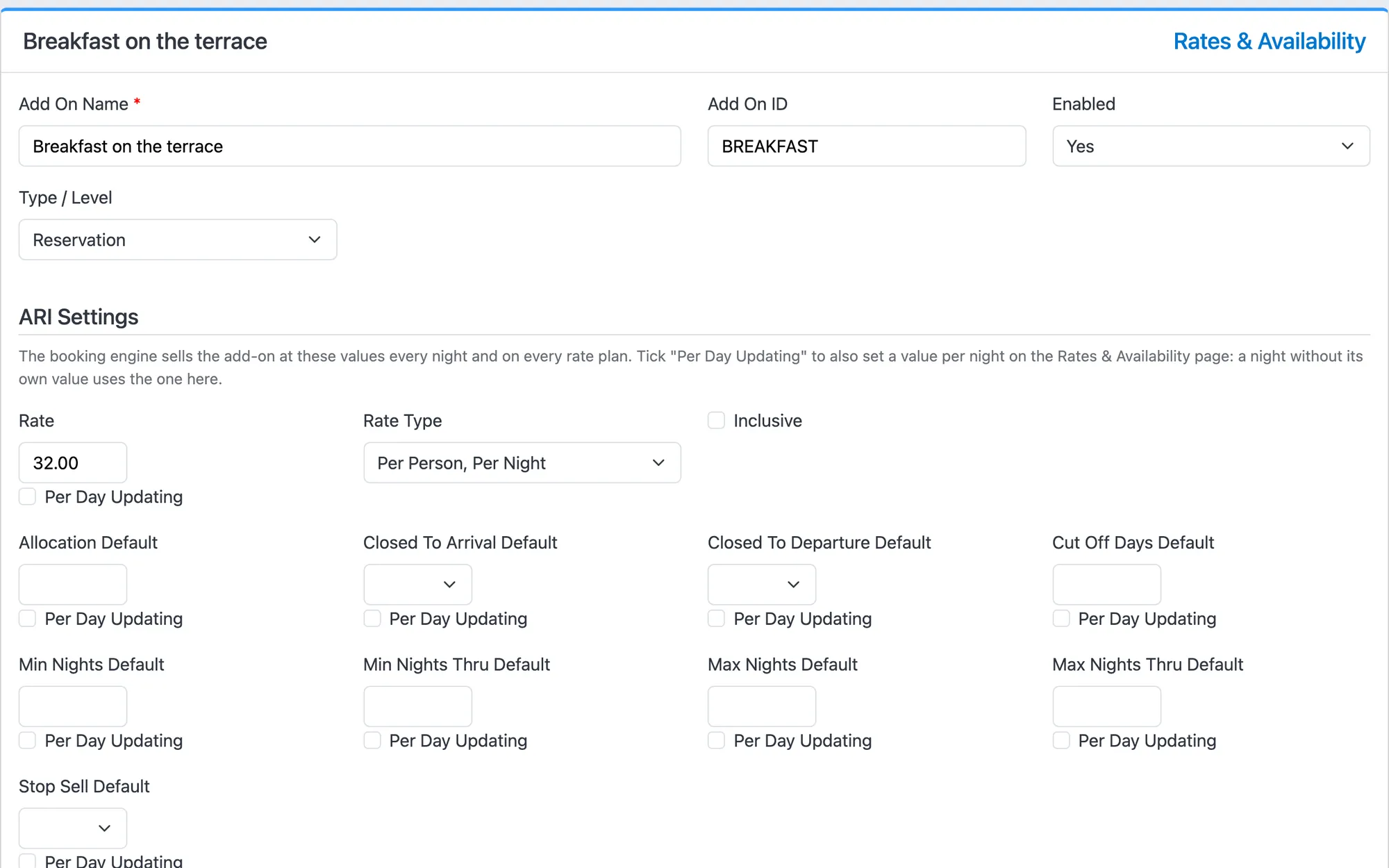This screenshot has height=868, width=1389.
Task: Click the Add On ID field
Action: 866,146
